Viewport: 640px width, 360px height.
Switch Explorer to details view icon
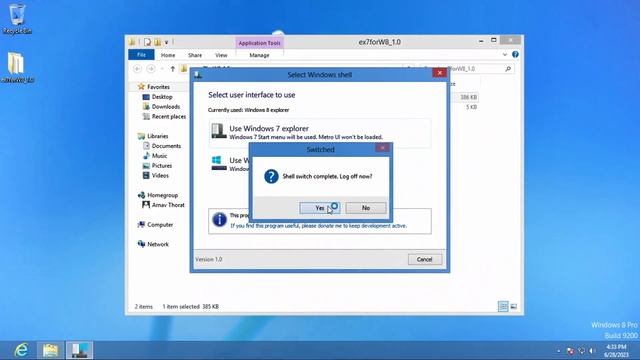[503, 306]
